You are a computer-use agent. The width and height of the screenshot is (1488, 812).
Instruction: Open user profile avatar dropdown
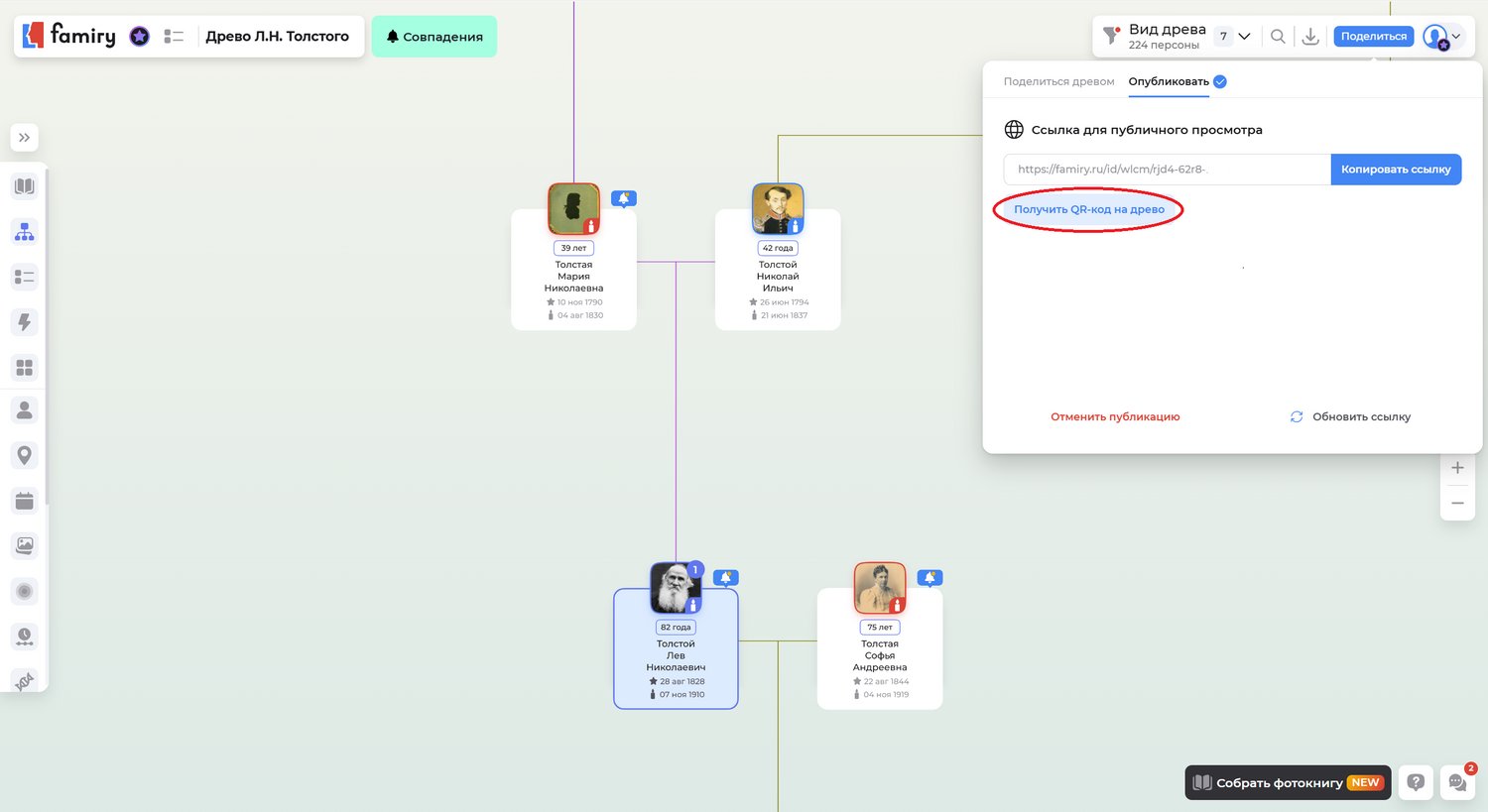tap(1441, 37)
